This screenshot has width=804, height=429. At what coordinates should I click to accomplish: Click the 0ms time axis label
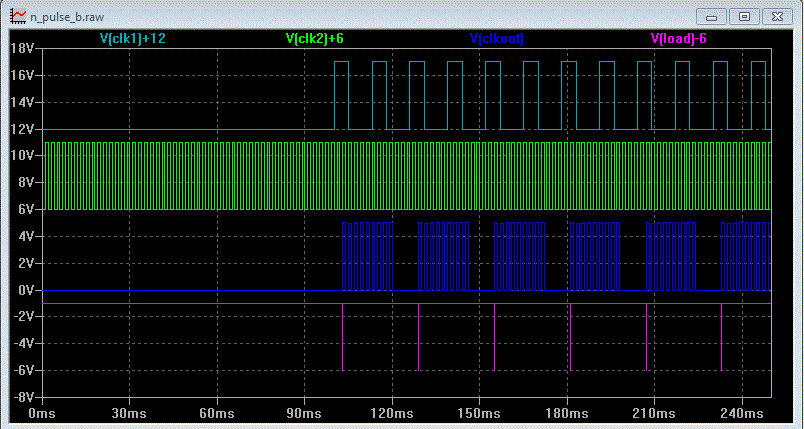pos(42,413)
